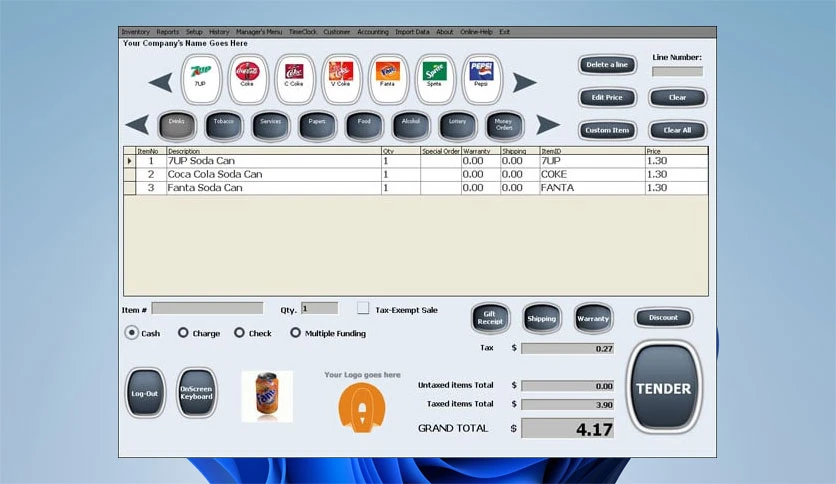
Task: Select Cash payment option
Action: pos(131,333)
